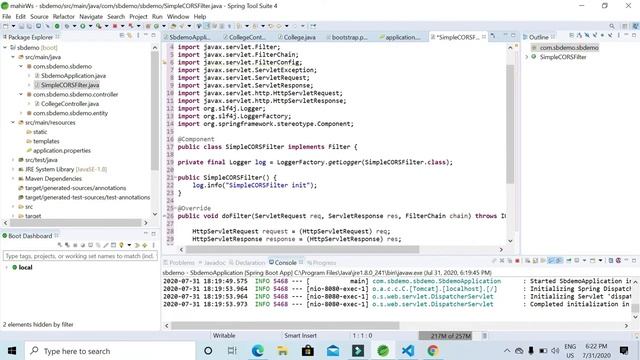Click the green Run toolbar button
This screenshot has width=640, height=360.
click(x=82, y=26)
